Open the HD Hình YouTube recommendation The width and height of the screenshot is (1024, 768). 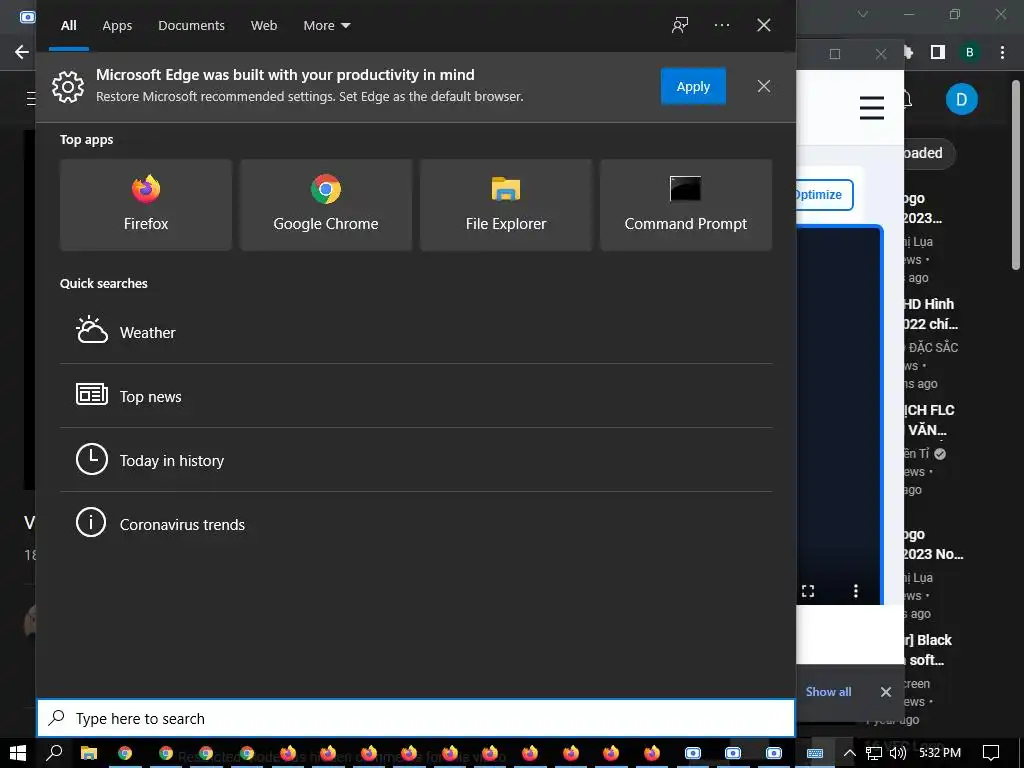click(x=931, y=314)
